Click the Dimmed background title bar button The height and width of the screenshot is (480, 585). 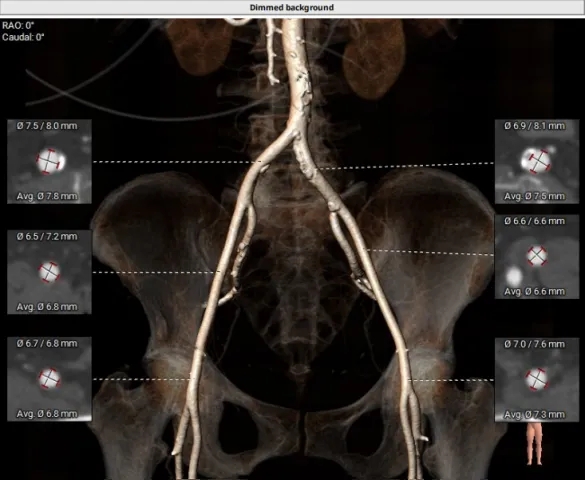pyautogui.click(x=292, y=7)
